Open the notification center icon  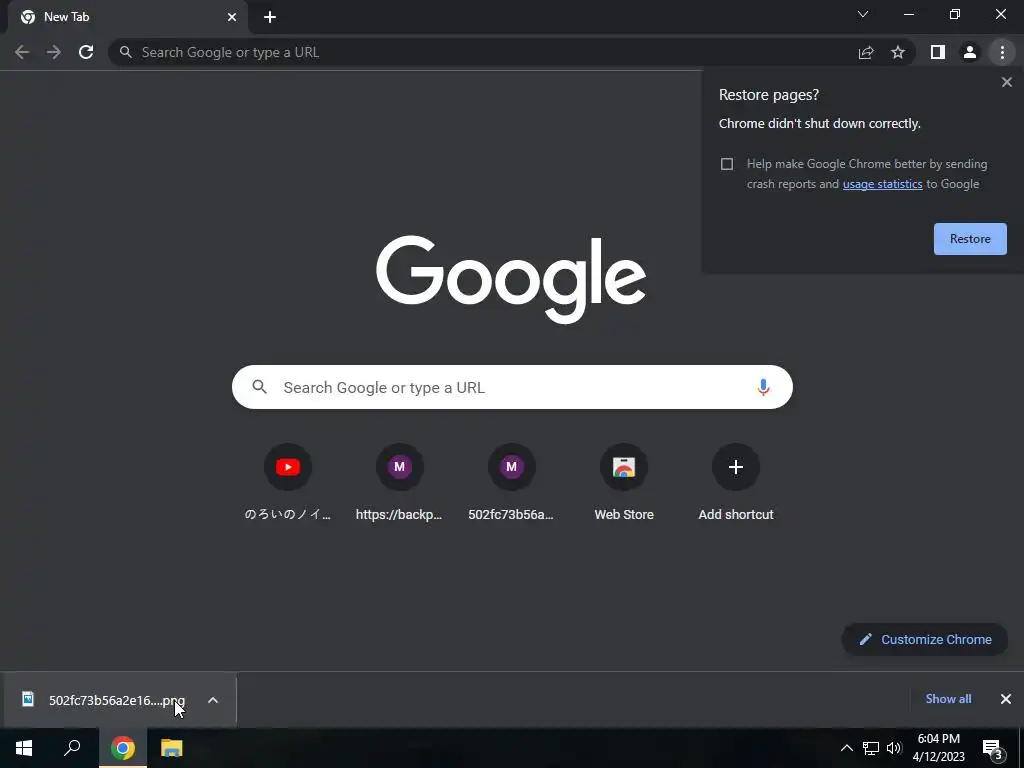click(992, 749)
